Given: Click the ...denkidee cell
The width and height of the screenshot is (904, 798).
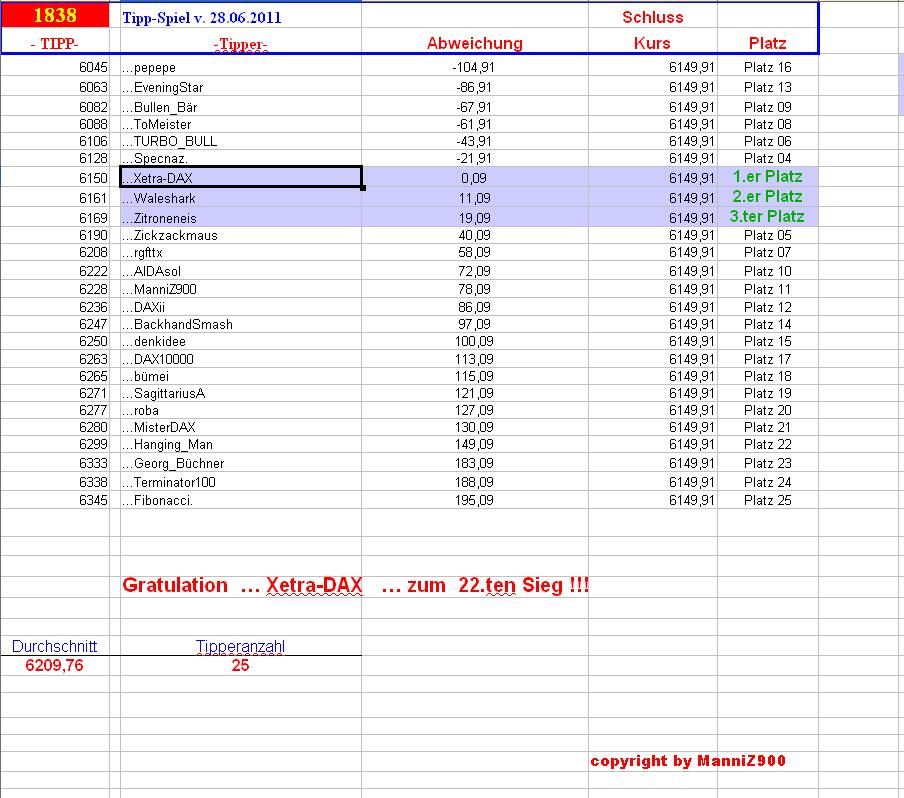Looking at the screenshot, I should [240, 341].
